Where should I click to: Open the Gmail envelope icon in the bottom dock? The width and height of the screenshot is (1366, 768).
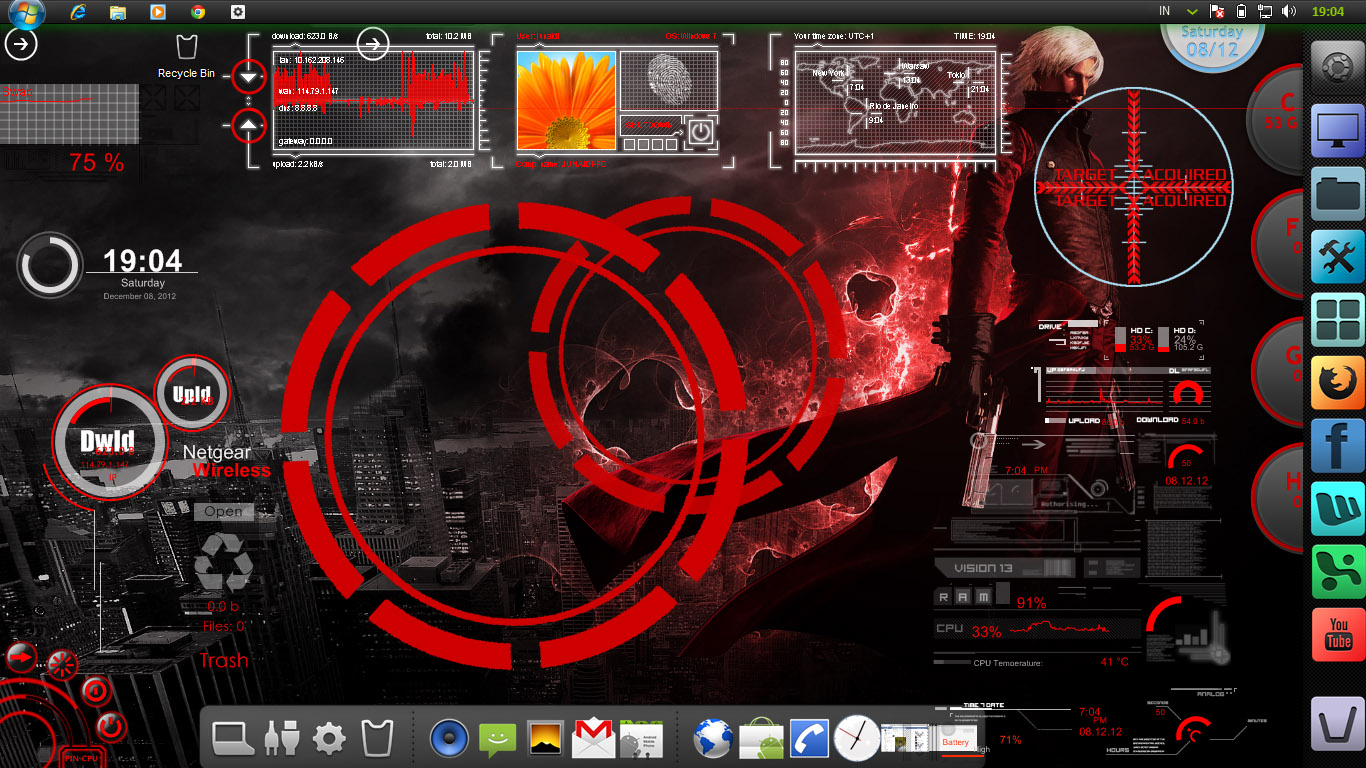(593, 739)
